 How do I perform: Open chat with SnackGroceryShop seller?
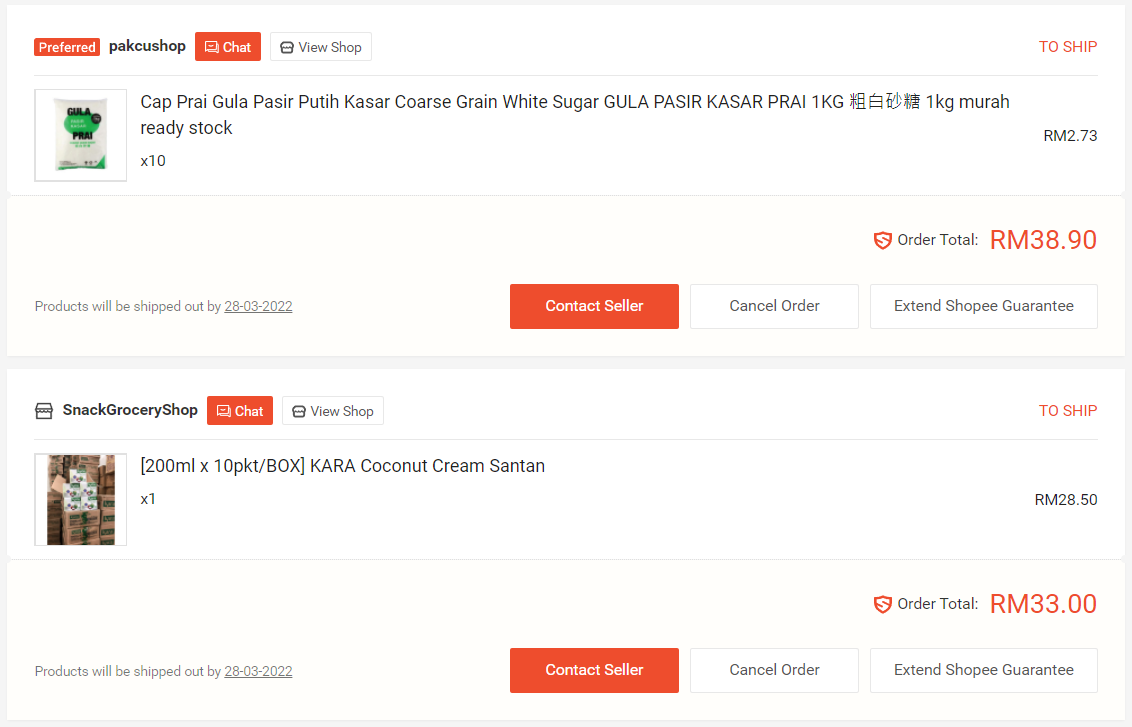click(x=239, y=411)
